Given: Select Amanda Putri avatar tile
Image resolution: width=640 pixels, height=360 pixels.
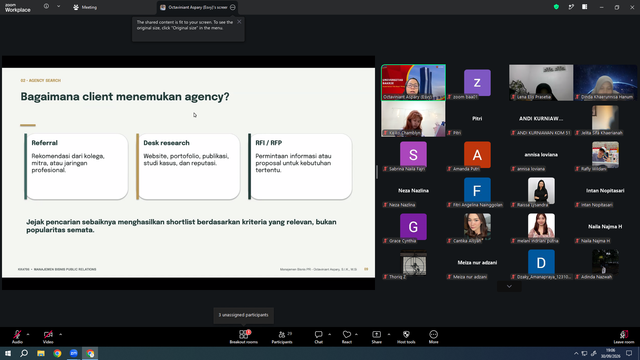Looking at the screenshot, I should (x=477, y=155).
